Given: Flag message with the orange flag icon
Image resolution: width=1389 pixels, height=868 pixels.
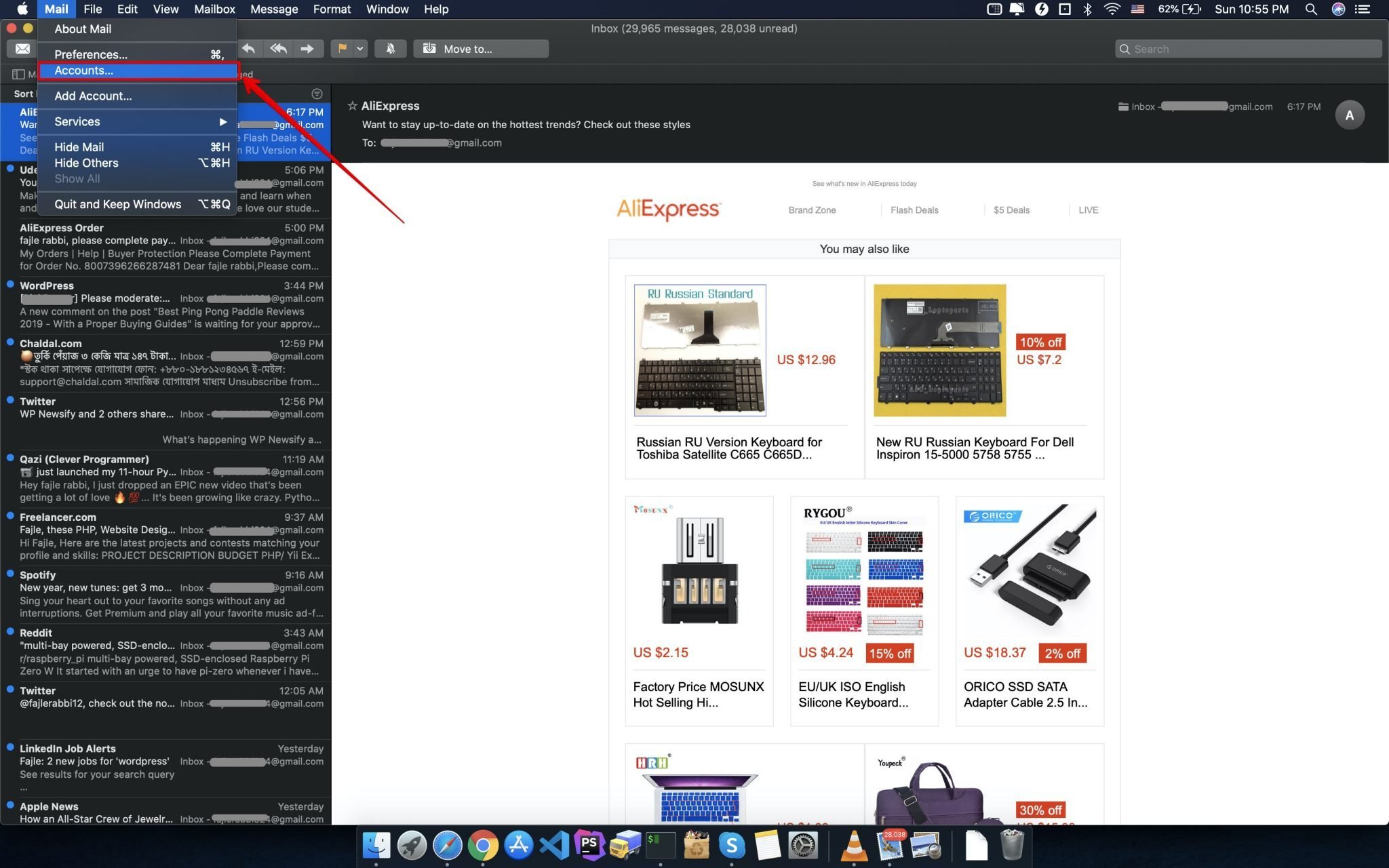Looking at the screenshot, I should (342, 49).
